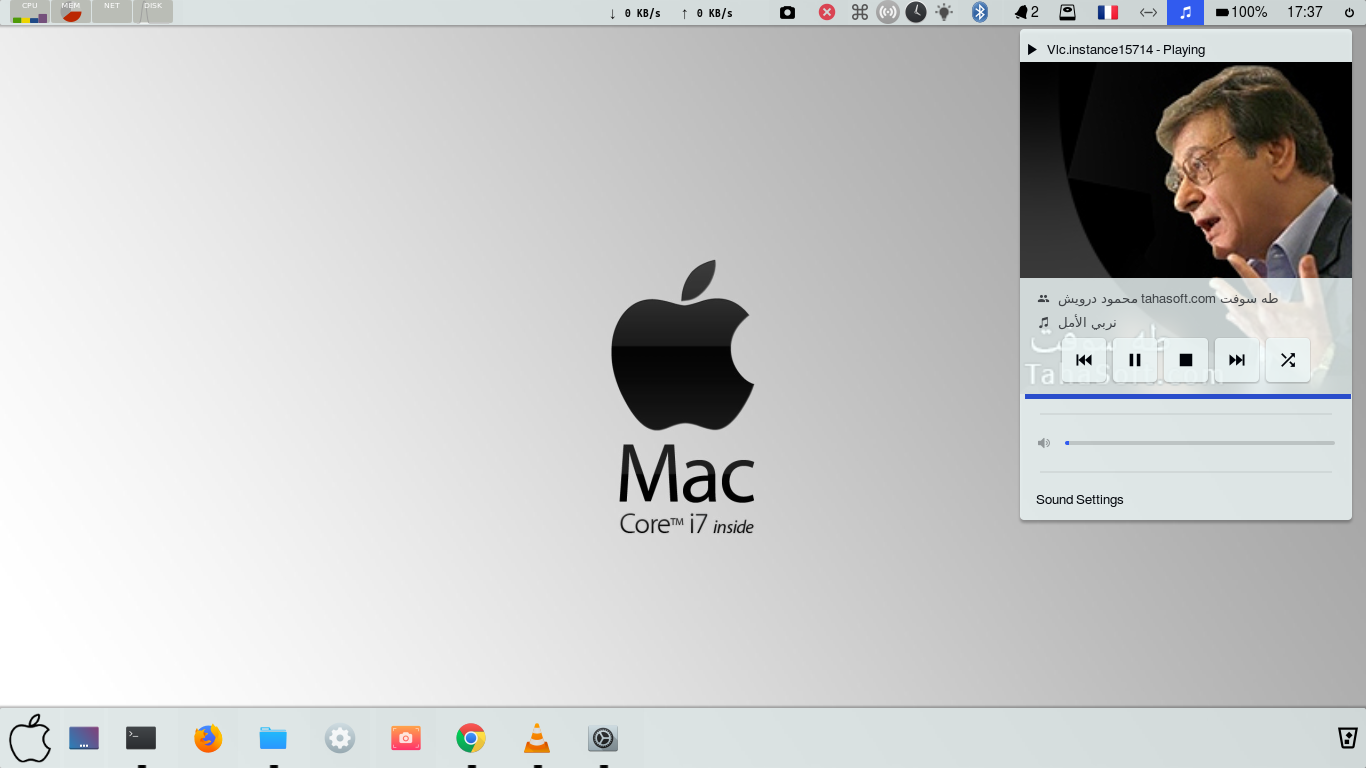This screenshot has width=1366, height=768.
Task: Click the MEM memory monitor graph
Action: pos(71,12)
